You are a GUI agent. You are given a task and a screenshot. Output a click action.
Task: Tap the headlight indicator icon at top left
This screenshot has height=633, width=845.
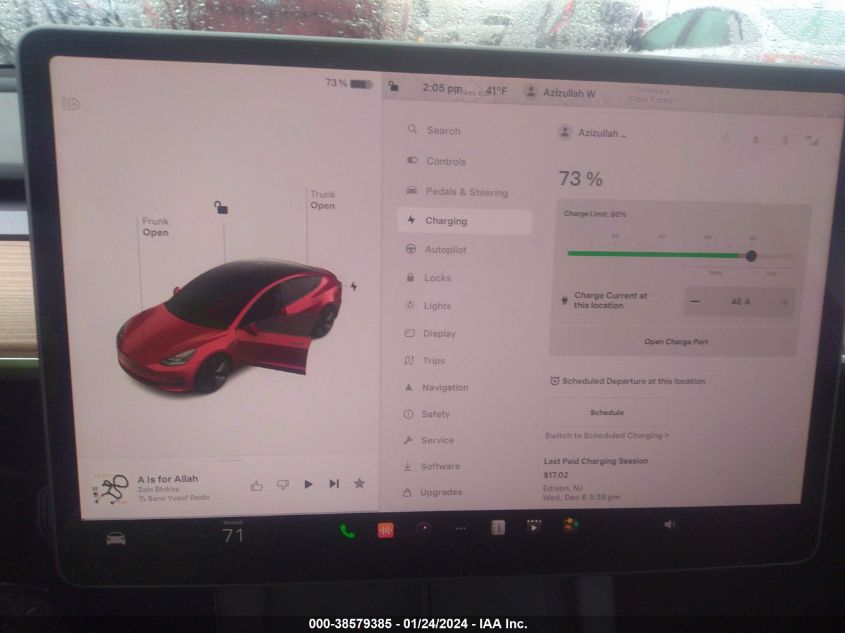[71, 103]
